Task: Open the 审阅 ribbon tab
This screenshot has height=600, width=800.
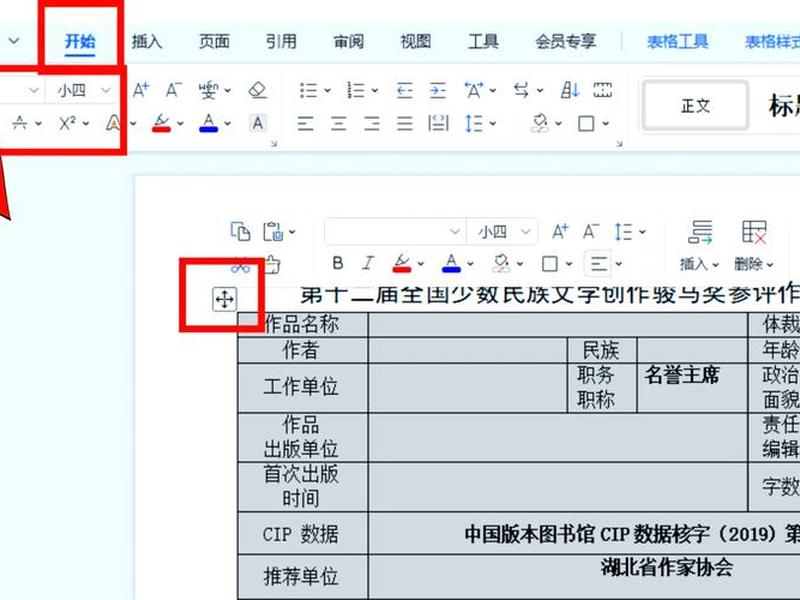Action: tap(348, 41)
